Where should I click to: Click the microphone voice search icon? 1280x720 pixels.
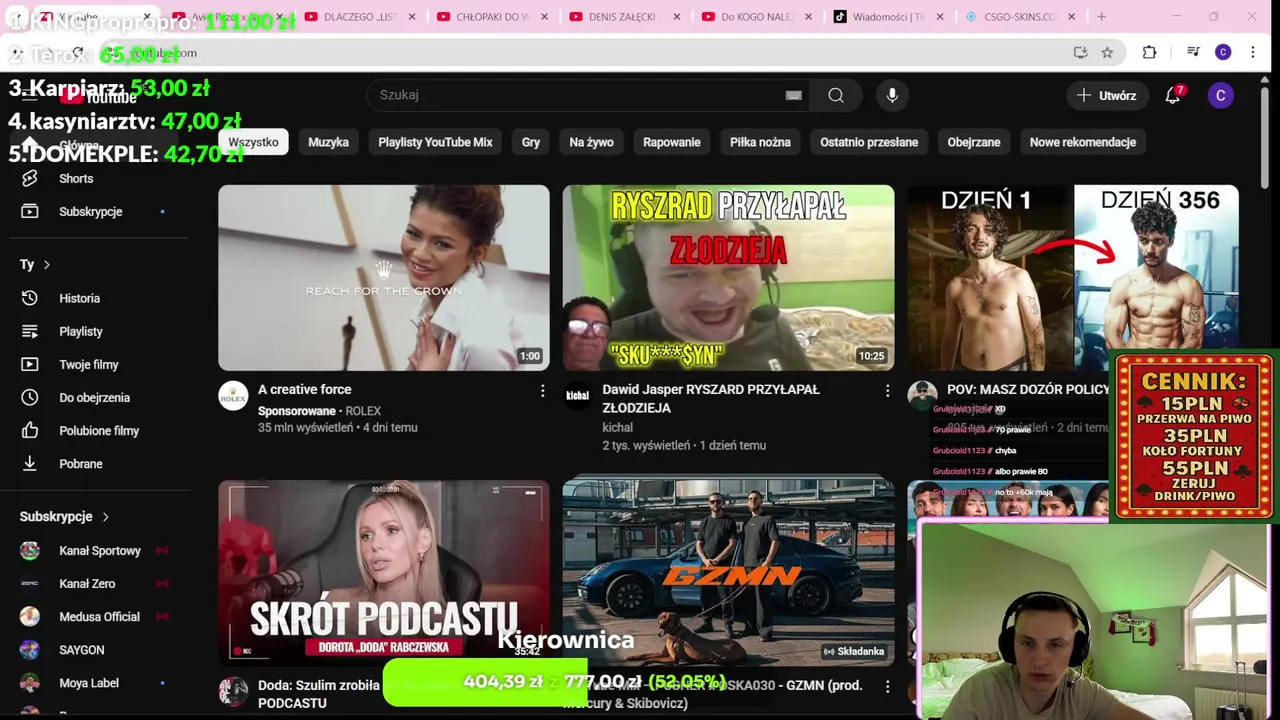pos(892,95)
